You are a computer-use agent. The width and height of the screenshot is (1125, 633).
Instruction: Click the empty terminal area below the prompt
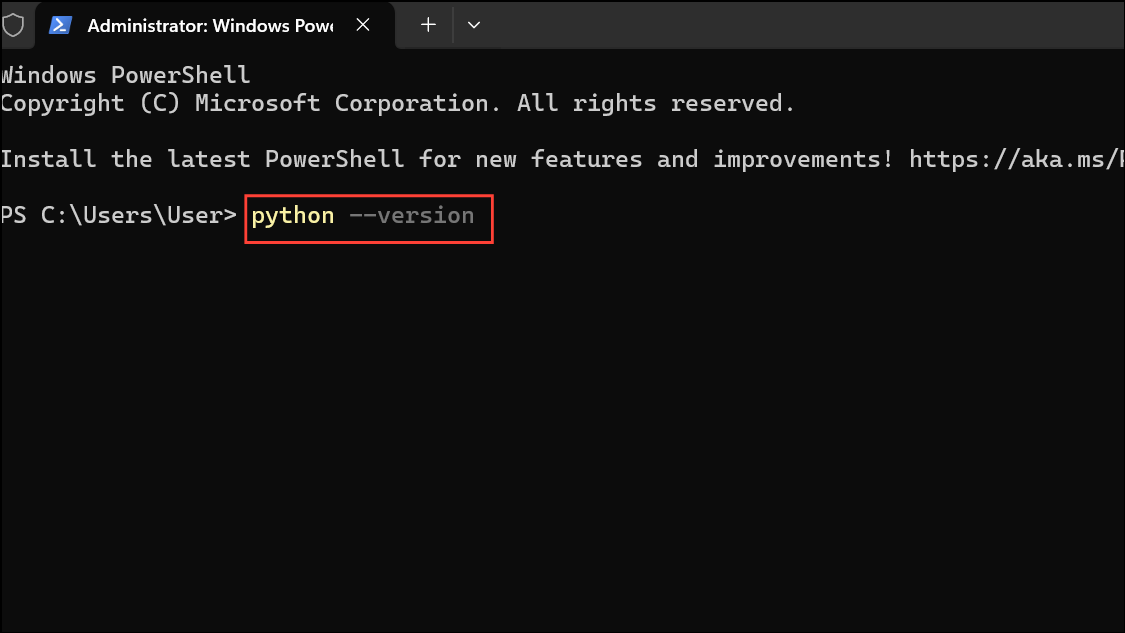560,420
